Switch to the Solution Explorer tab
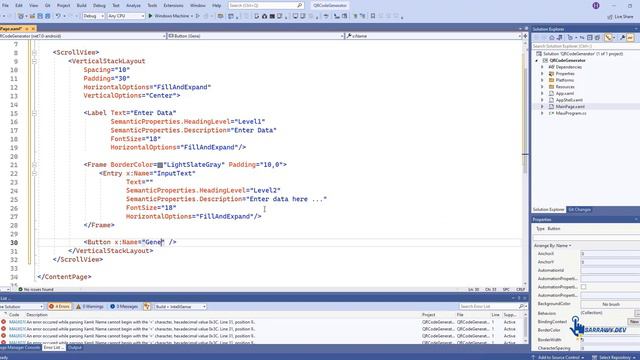The width and height of the screenshot is (640, 360). (548, 210)
